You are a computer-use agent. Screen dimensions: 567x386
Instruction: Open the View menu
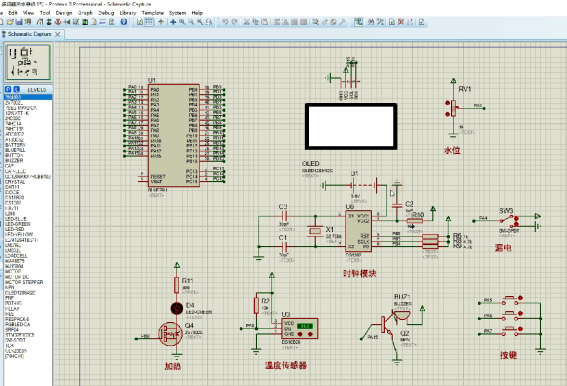coord(28,13)
